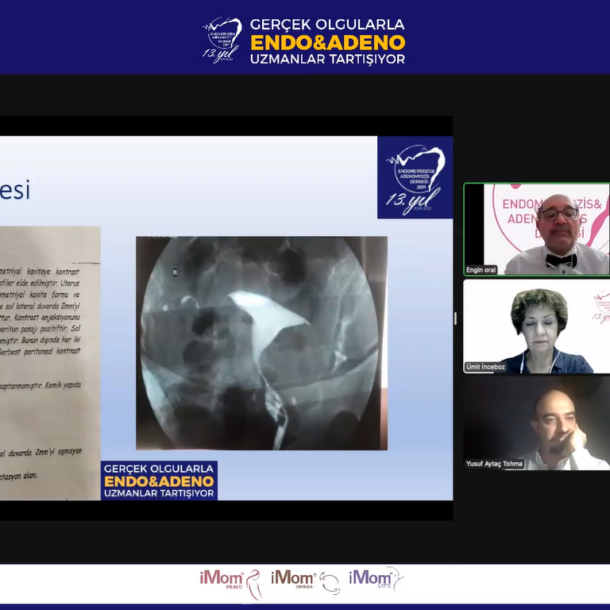The width and height of the screenshot is (610, 610).
Task: Click the Endo&Adeno title in header banner
Action: pyautogui.click(x=327, y=42)
